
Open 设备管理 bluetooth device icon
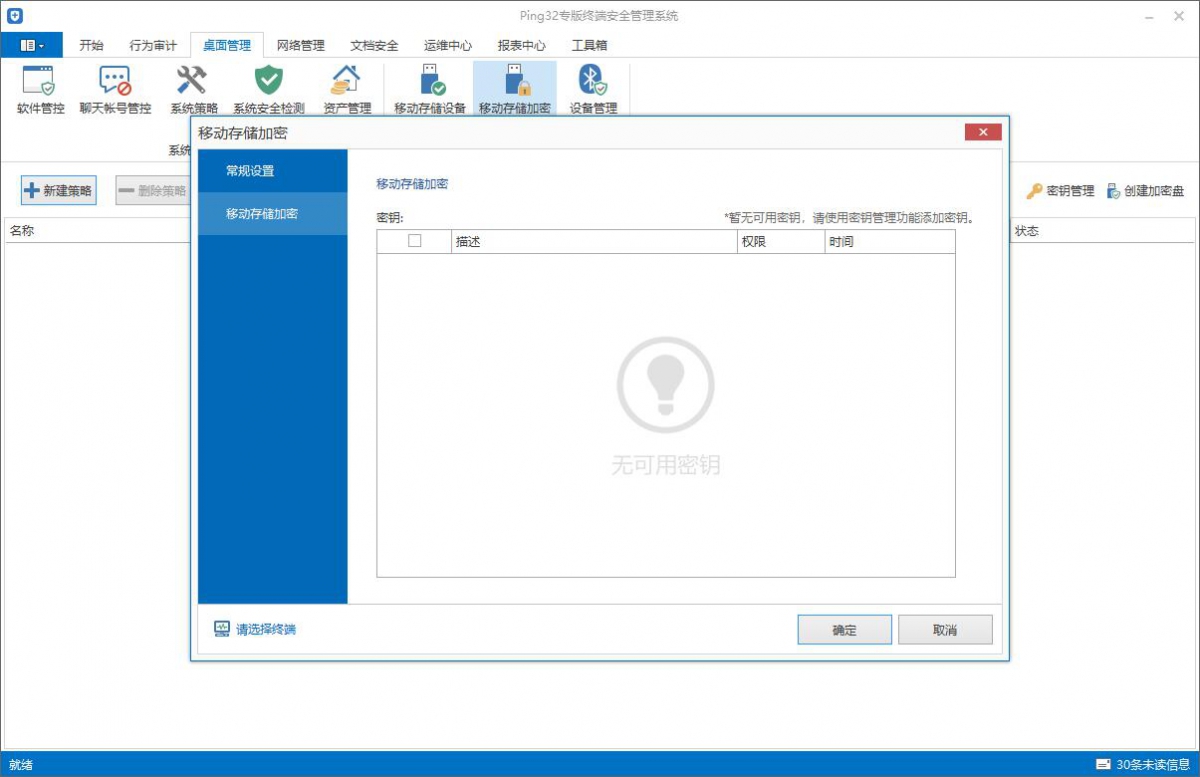click(x=593, y=80)
